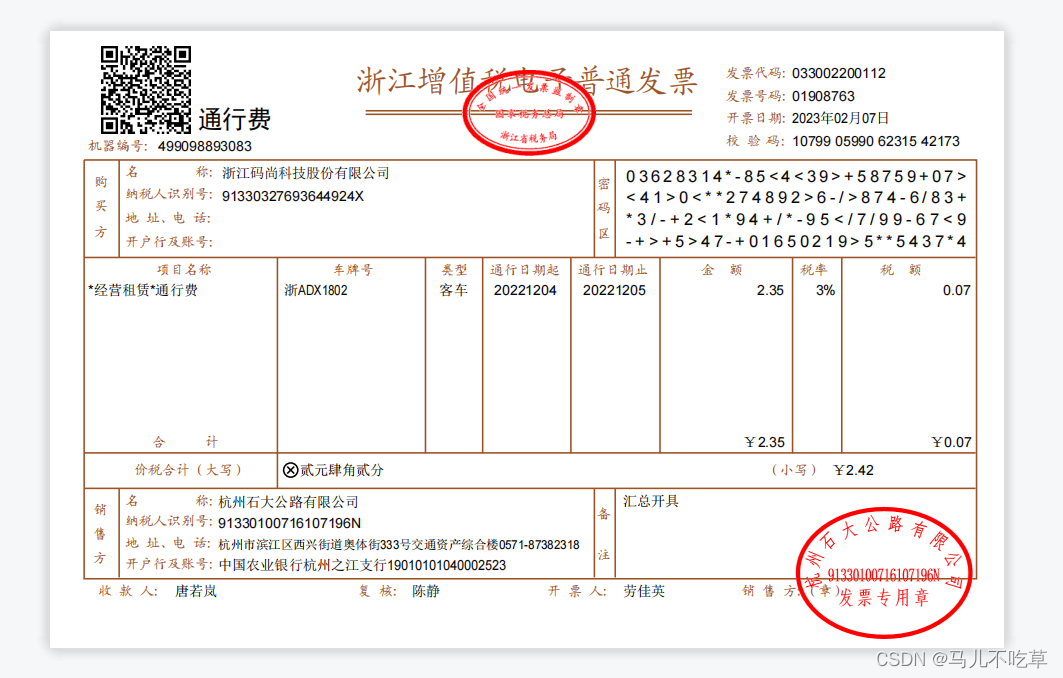Screen dimensions: 1063x678
Task: Click seller bank account 中国农业银行杭州之江支行
Action: [302, 565]
